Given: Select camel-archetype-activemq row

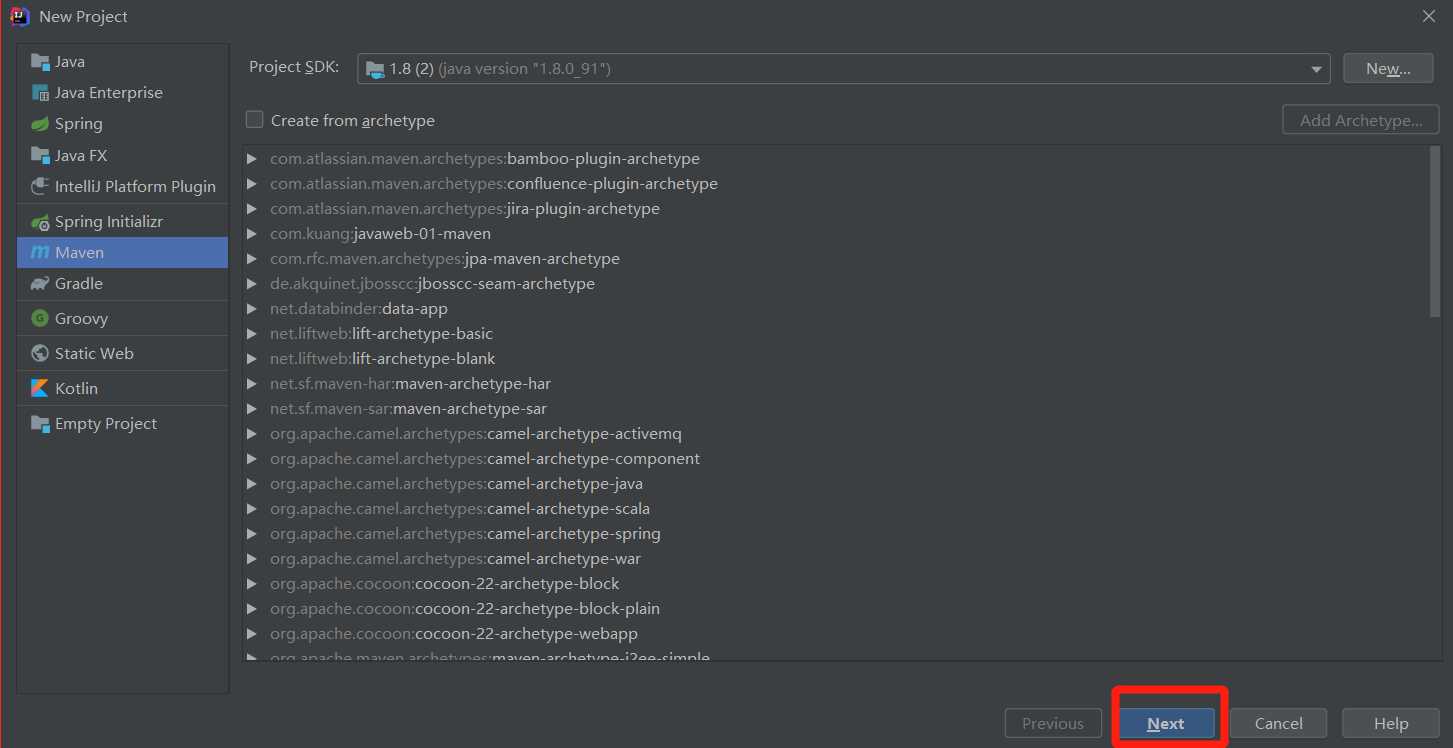Looking at the screenshot, I should tap(836, 434).
